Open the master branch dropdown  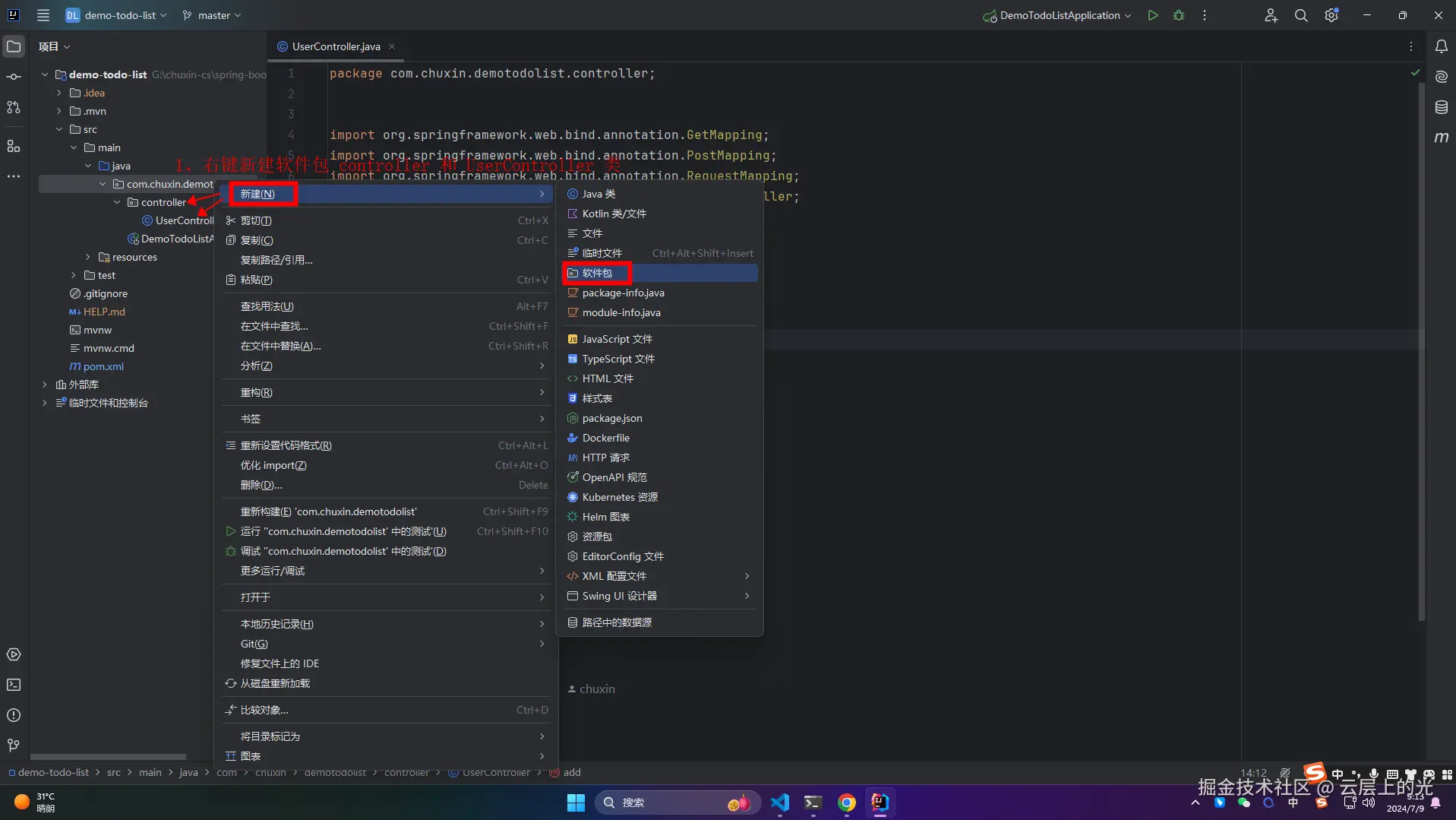click(212, 15)
